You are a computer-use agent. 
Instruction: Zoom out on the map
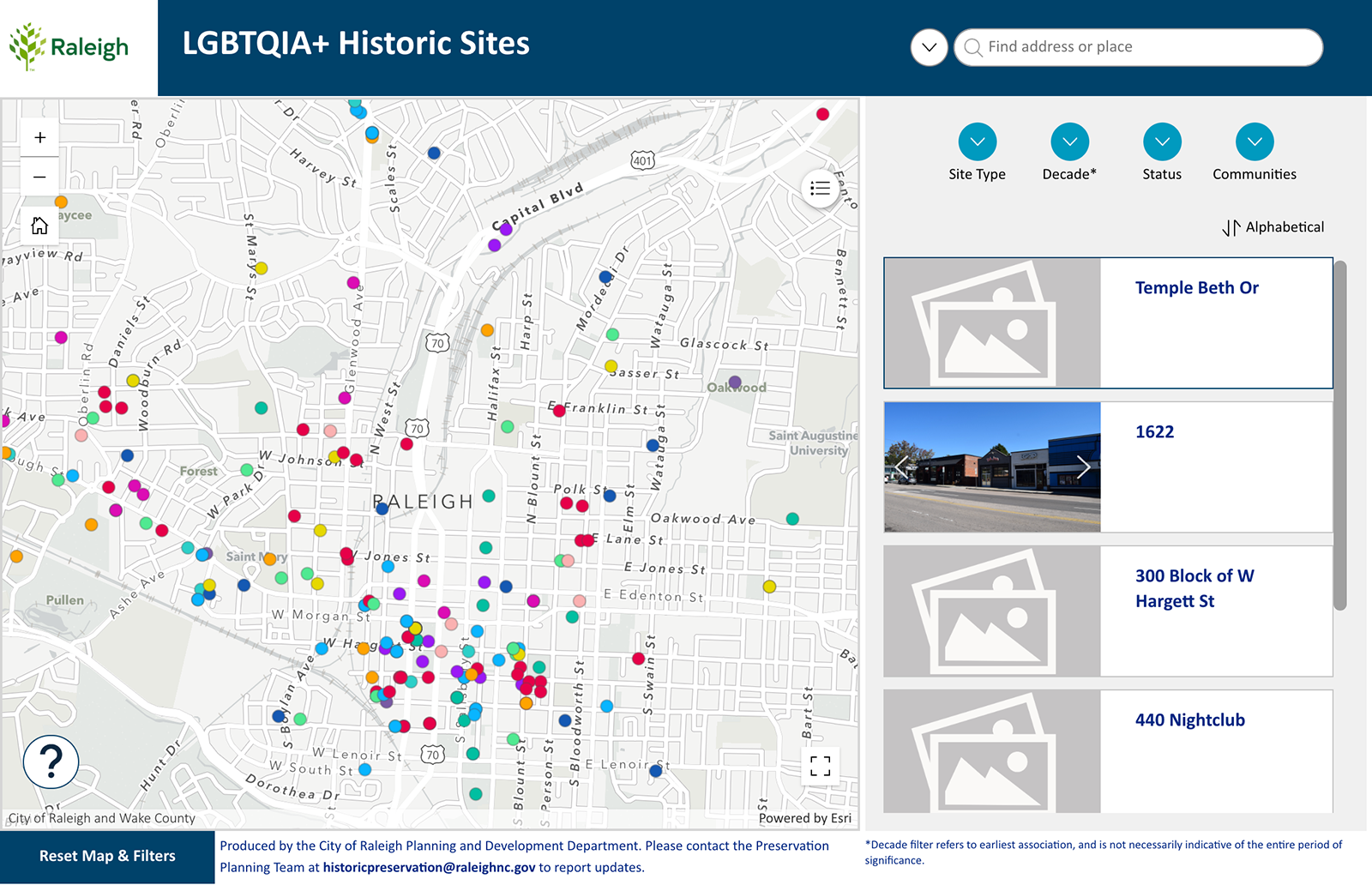[x=39, y=178]
